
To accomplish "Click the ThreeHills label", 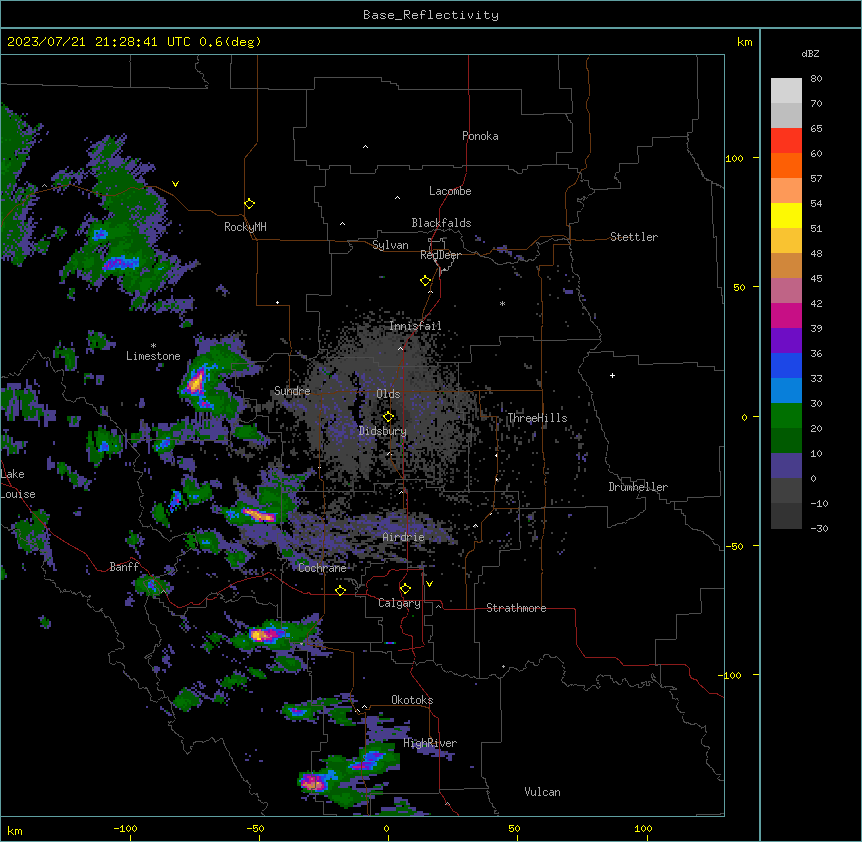I will click(x=537, y=418).
